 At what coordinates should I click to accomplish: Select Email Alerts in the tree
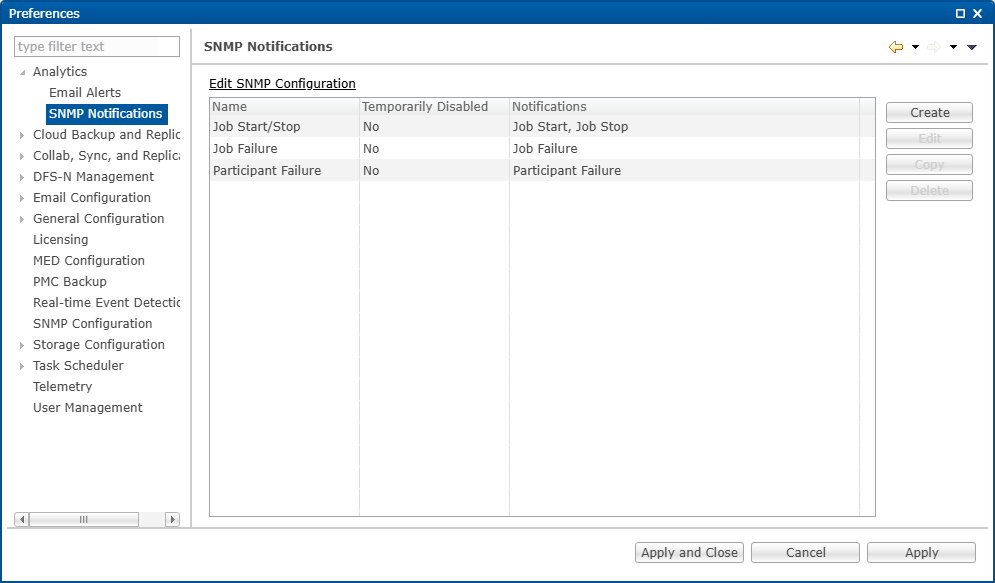(85, 93)
